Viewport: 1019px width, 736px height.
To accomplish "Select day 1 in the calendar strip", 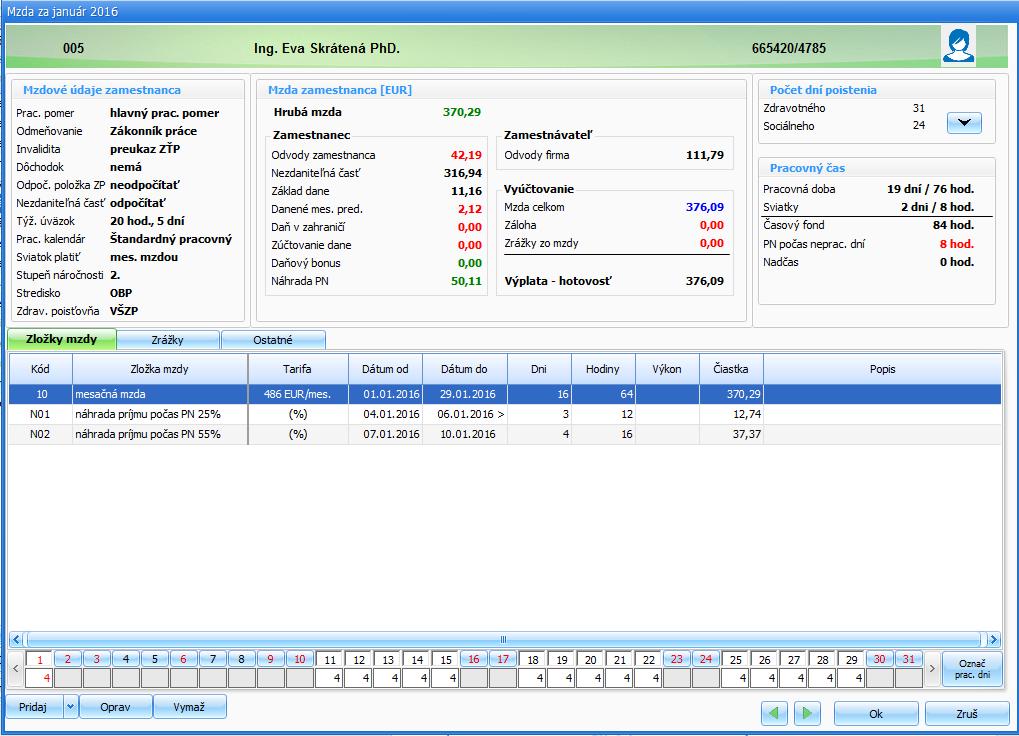I will coord(39,659).
